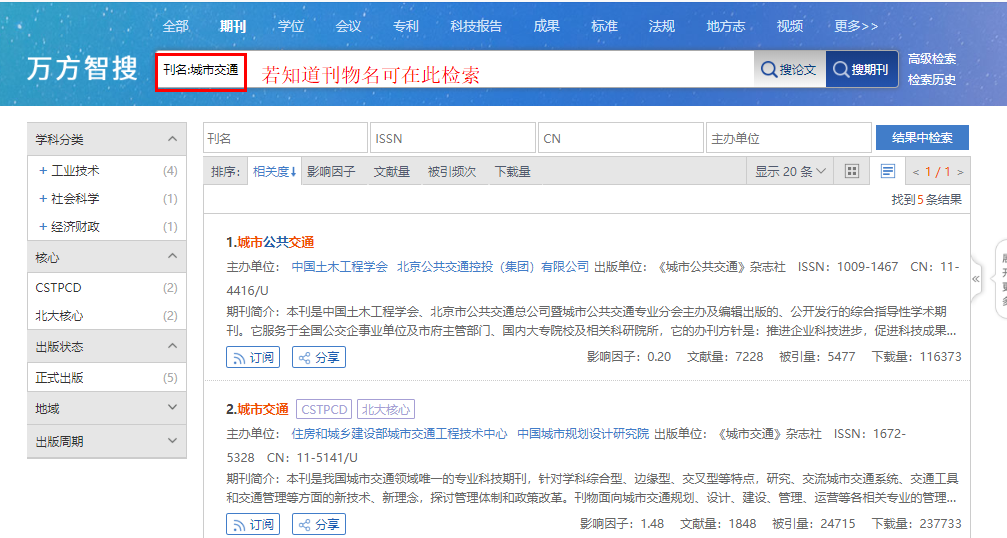Select the 专利 tab
1007x538 pixels.
pyautogui.click(x=406, y=26)
